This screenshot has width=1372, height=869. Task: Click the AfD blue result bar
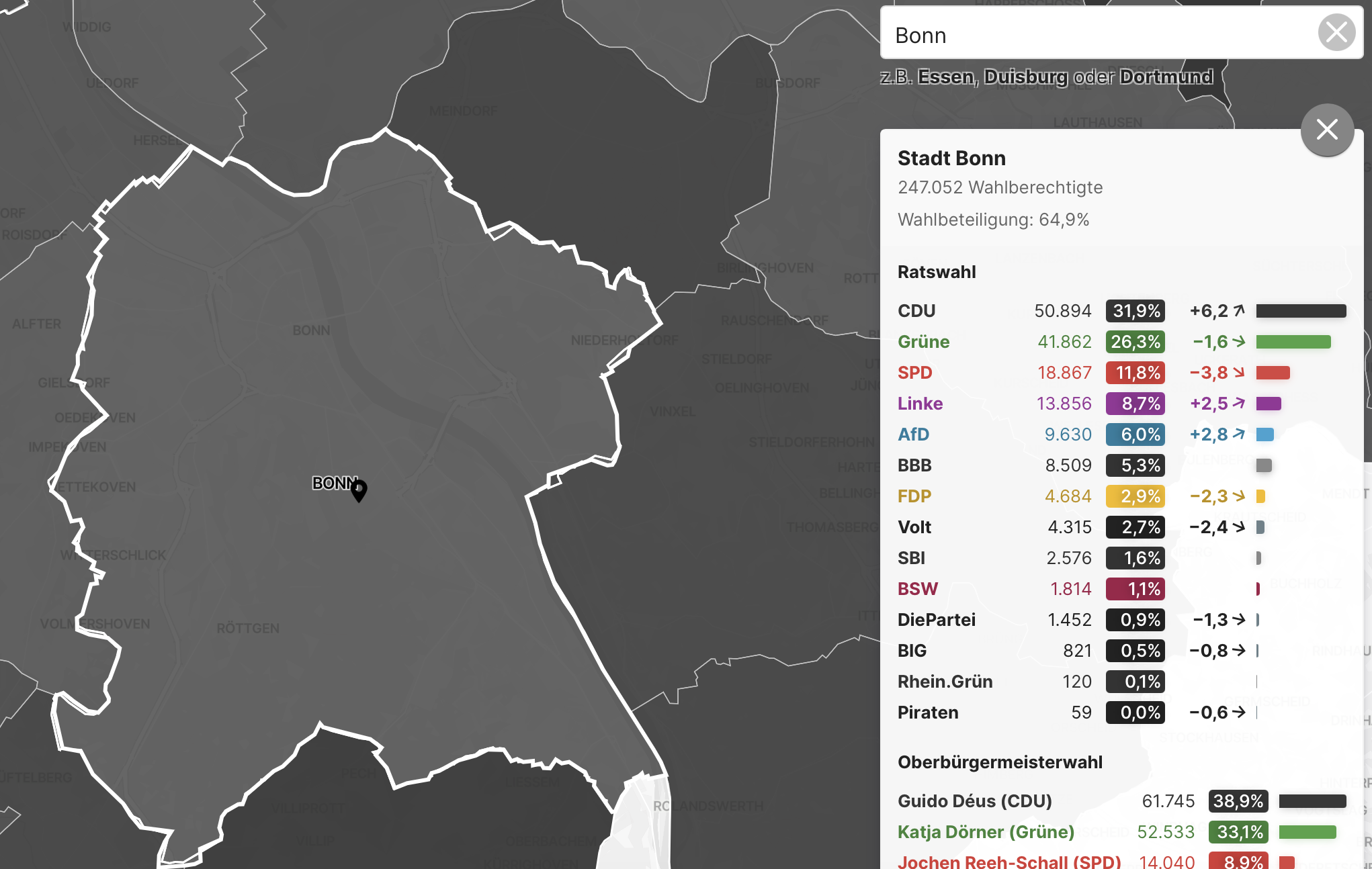(1264, 434)
